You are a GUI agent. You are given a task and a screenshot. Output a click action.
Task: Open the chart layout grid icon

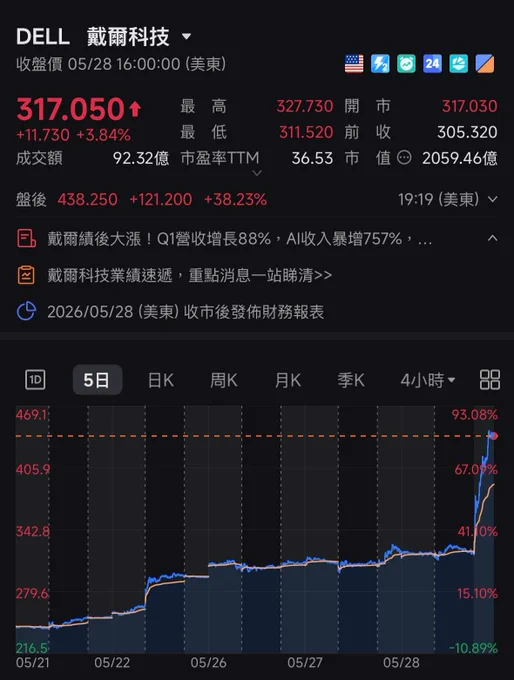[x=490, y=380]
